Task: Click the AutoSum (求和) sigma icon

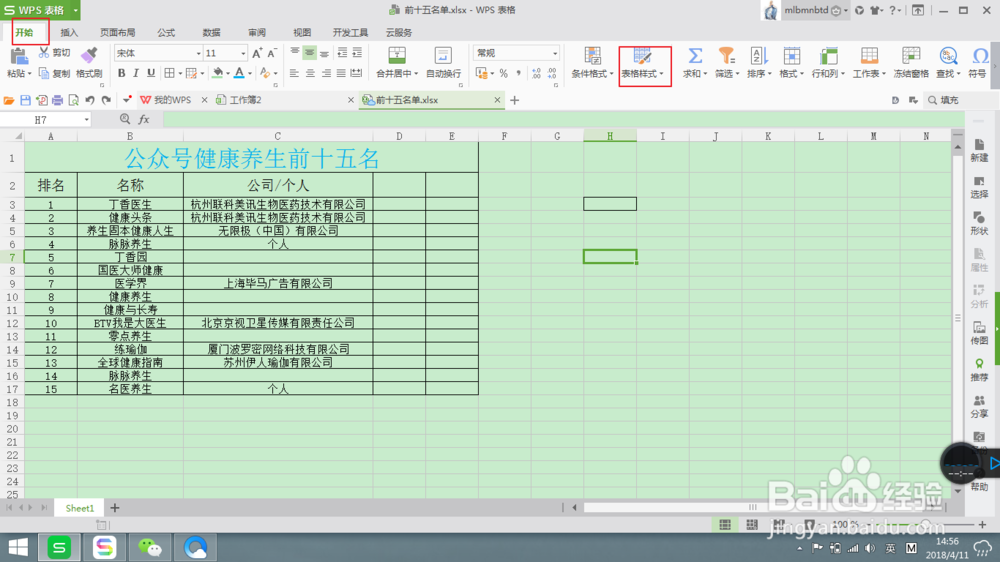Action: [x=695, y=55]
